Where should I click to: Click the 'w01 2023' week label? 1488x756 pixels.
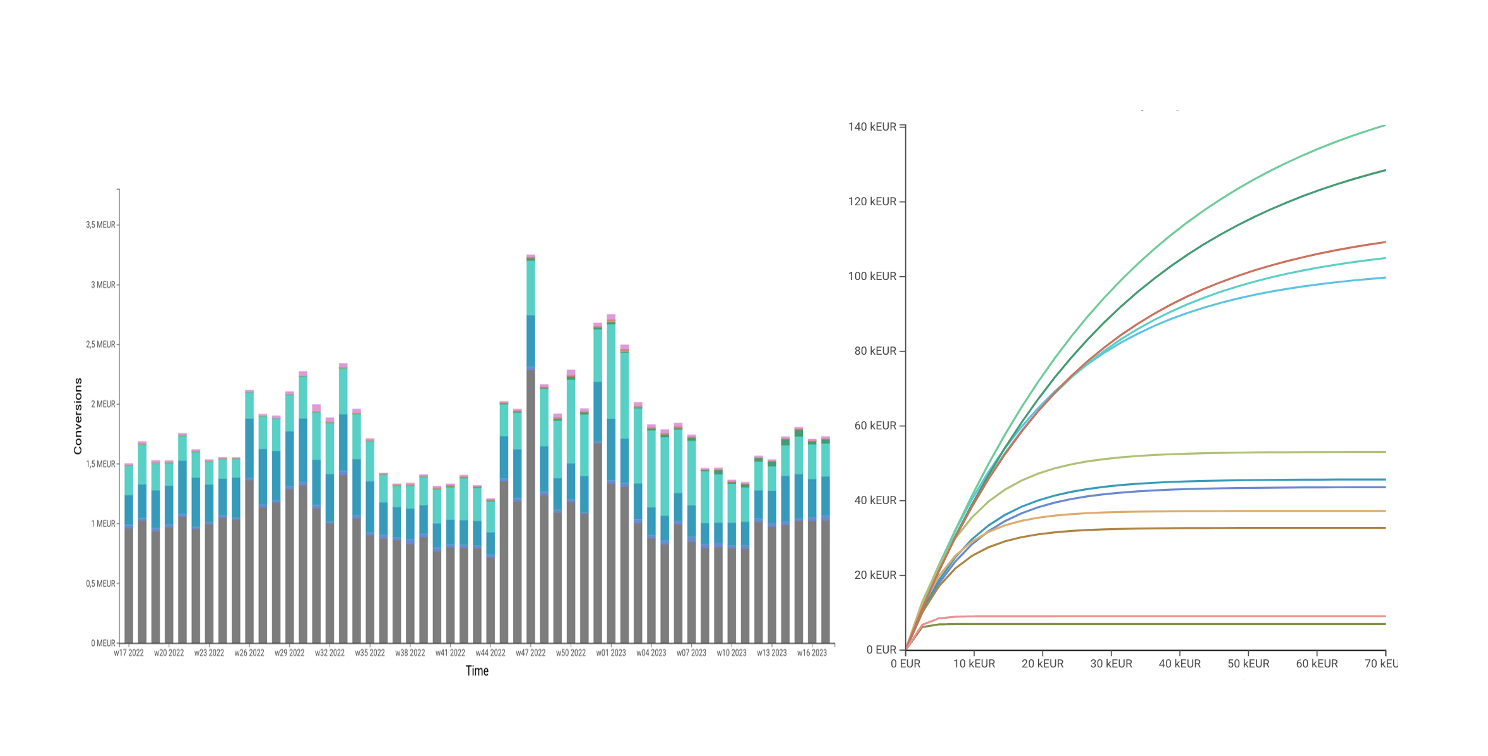click(611, 653)
